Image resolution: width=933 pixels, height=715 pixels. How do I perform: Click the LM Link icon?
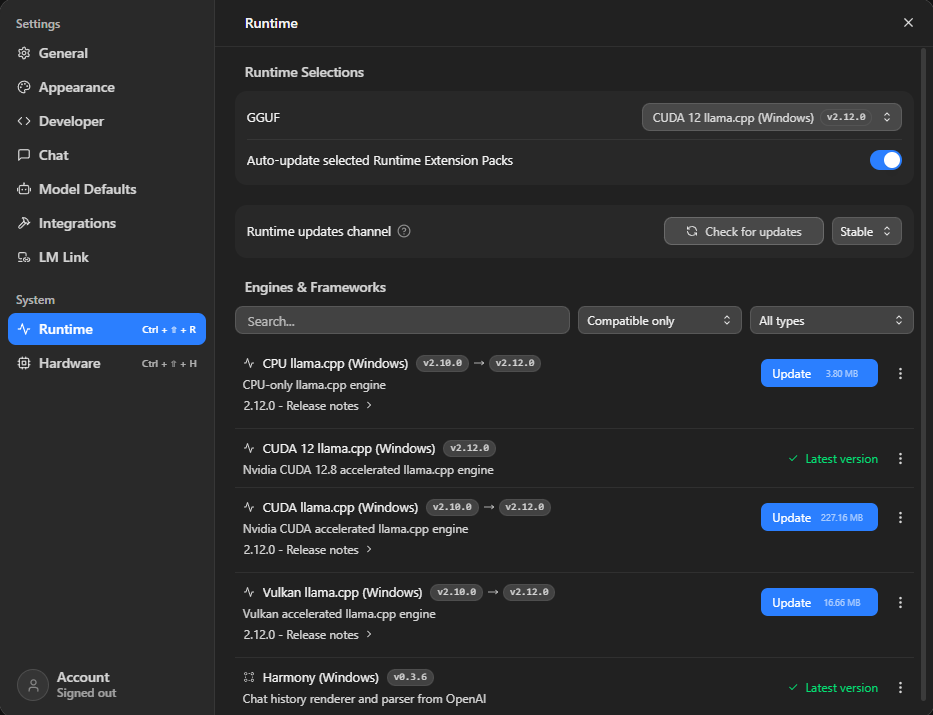24,257
